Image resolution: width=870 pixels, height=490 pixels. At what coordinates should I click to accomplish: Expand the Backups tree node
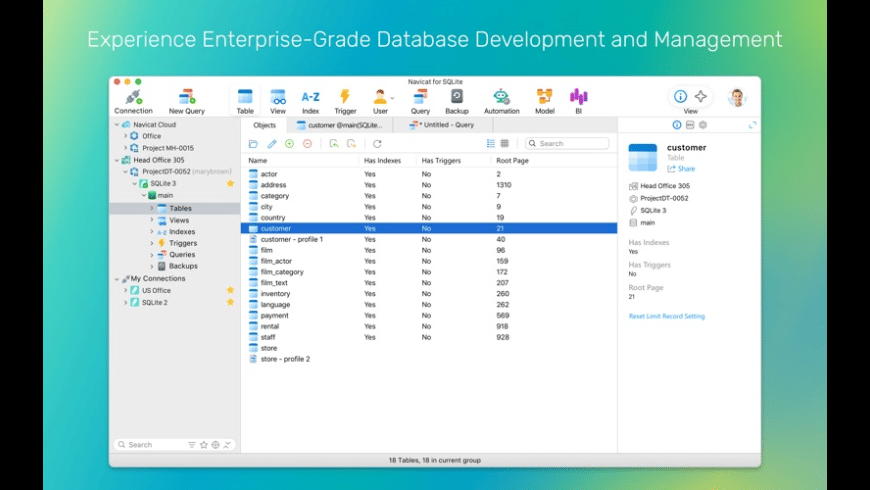point(151,266)
